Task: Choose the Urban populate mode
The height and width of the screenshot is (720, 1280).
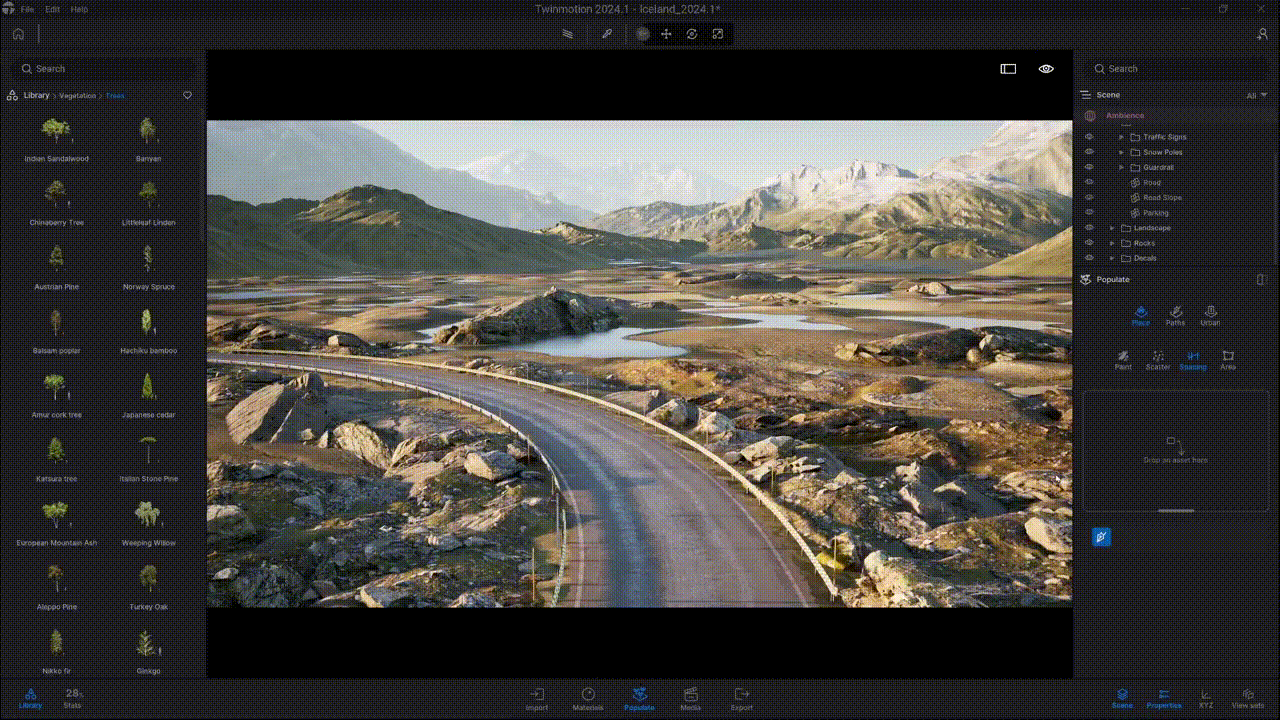Action: pyautogui.click(x=1210, y=316)
